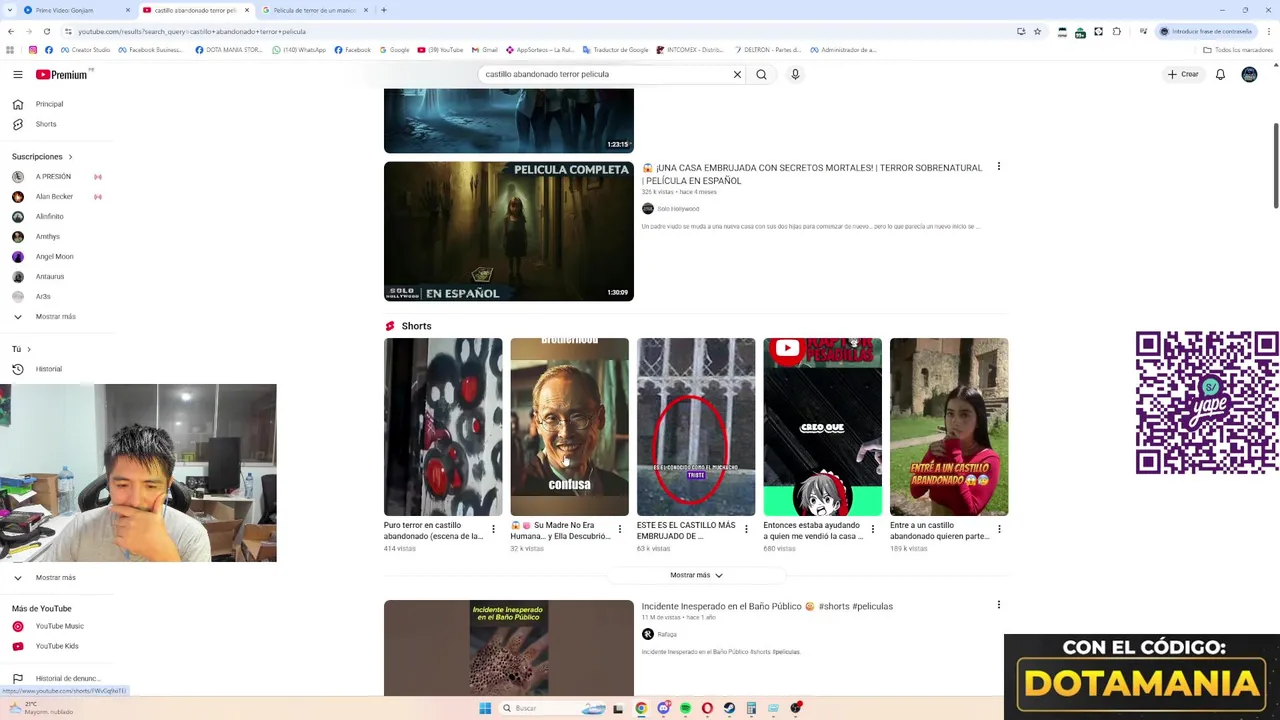Open Creator Studio bookmark

pos(85,50)
